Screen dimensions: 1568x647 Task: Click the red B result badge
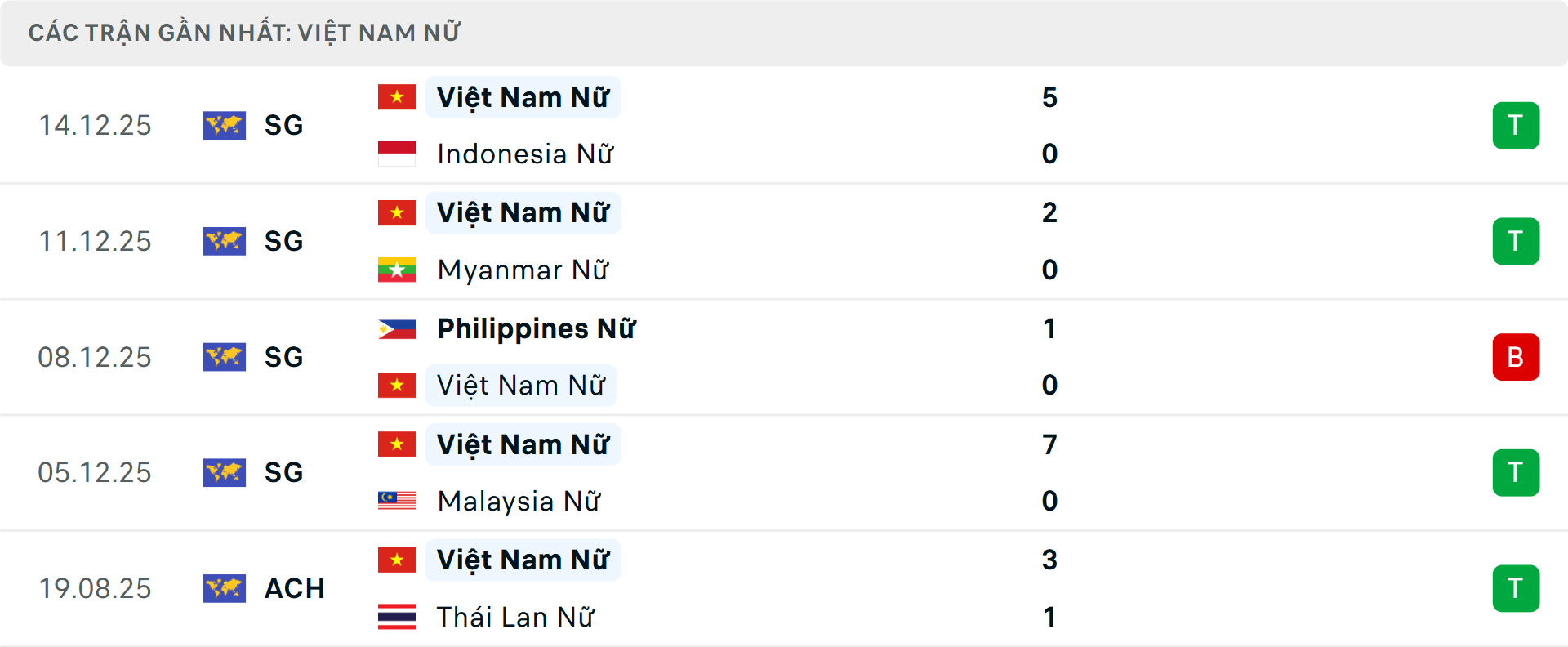coord(1516,357)
